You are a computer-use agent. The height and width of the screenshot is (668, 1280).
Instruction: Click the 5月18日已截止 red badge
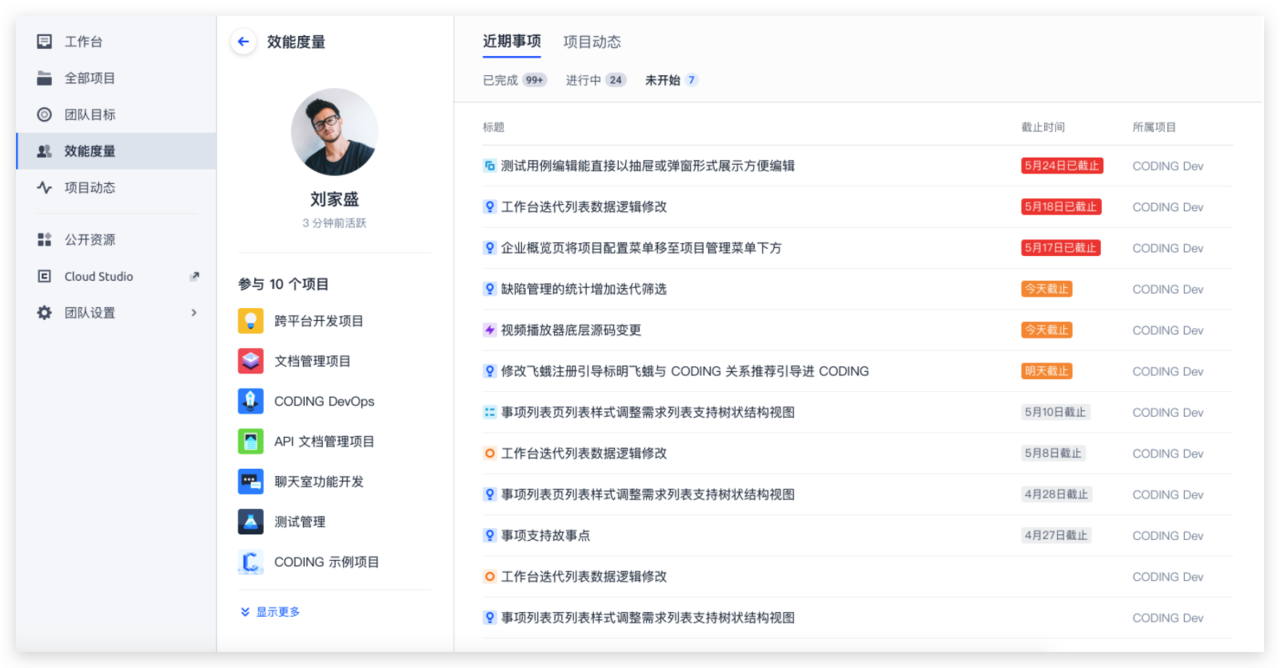coord(1061,207)
